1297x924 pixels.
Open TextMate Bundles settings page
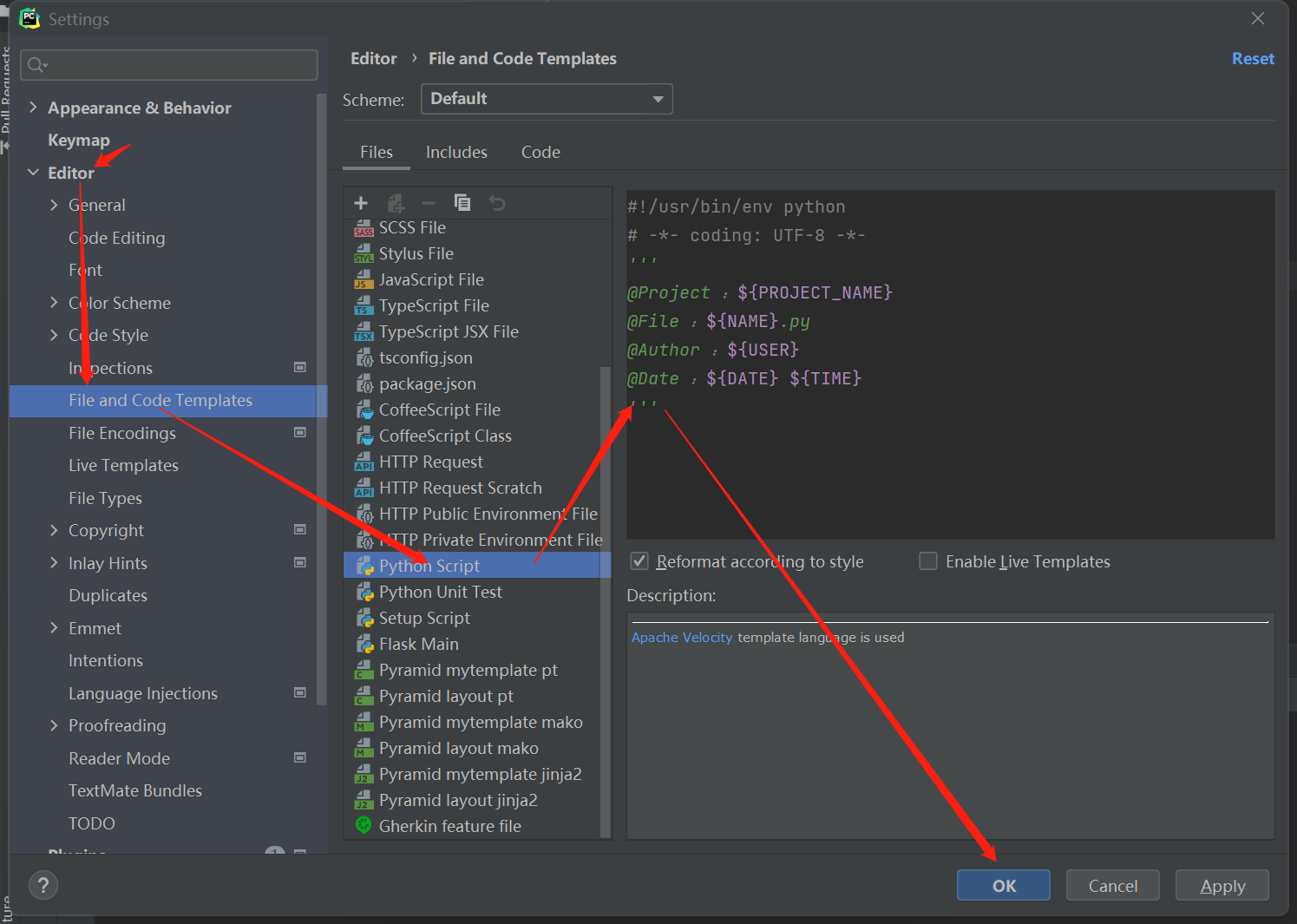click(135, 790)
